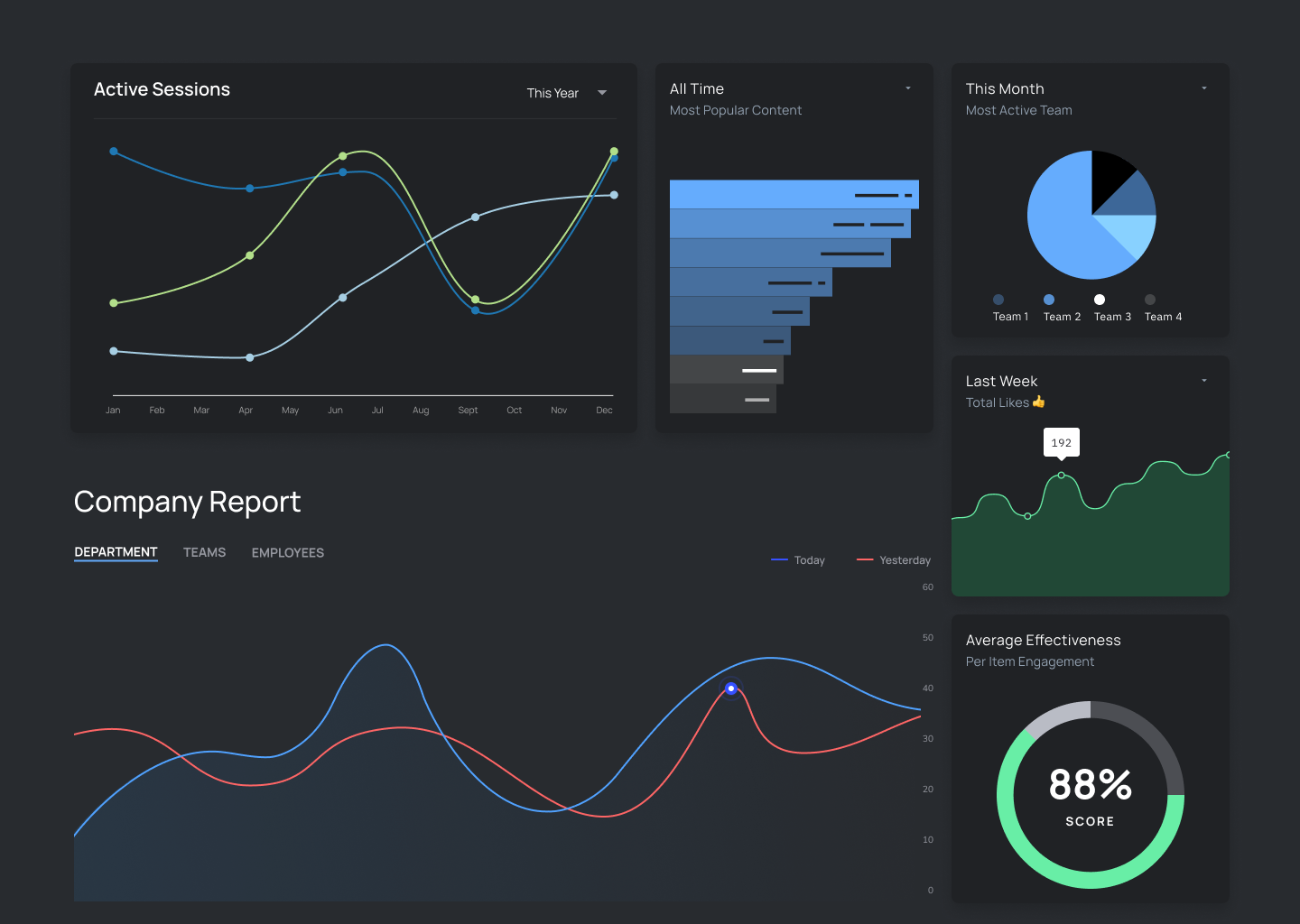The image size is (1300, 924).
Task: Switch to the TEAMS tab
Action: 204,552
